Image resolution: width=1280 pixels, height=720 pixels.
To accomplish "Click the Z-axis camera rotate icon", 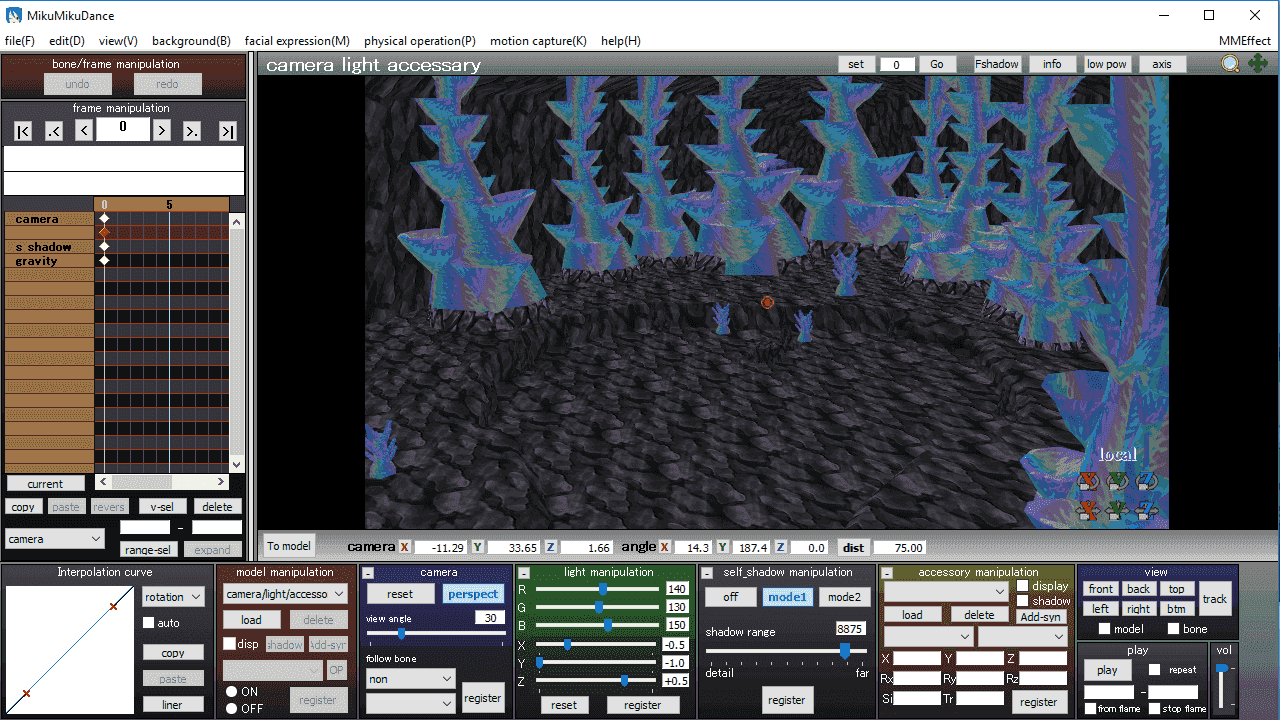I will point(1146,483).
